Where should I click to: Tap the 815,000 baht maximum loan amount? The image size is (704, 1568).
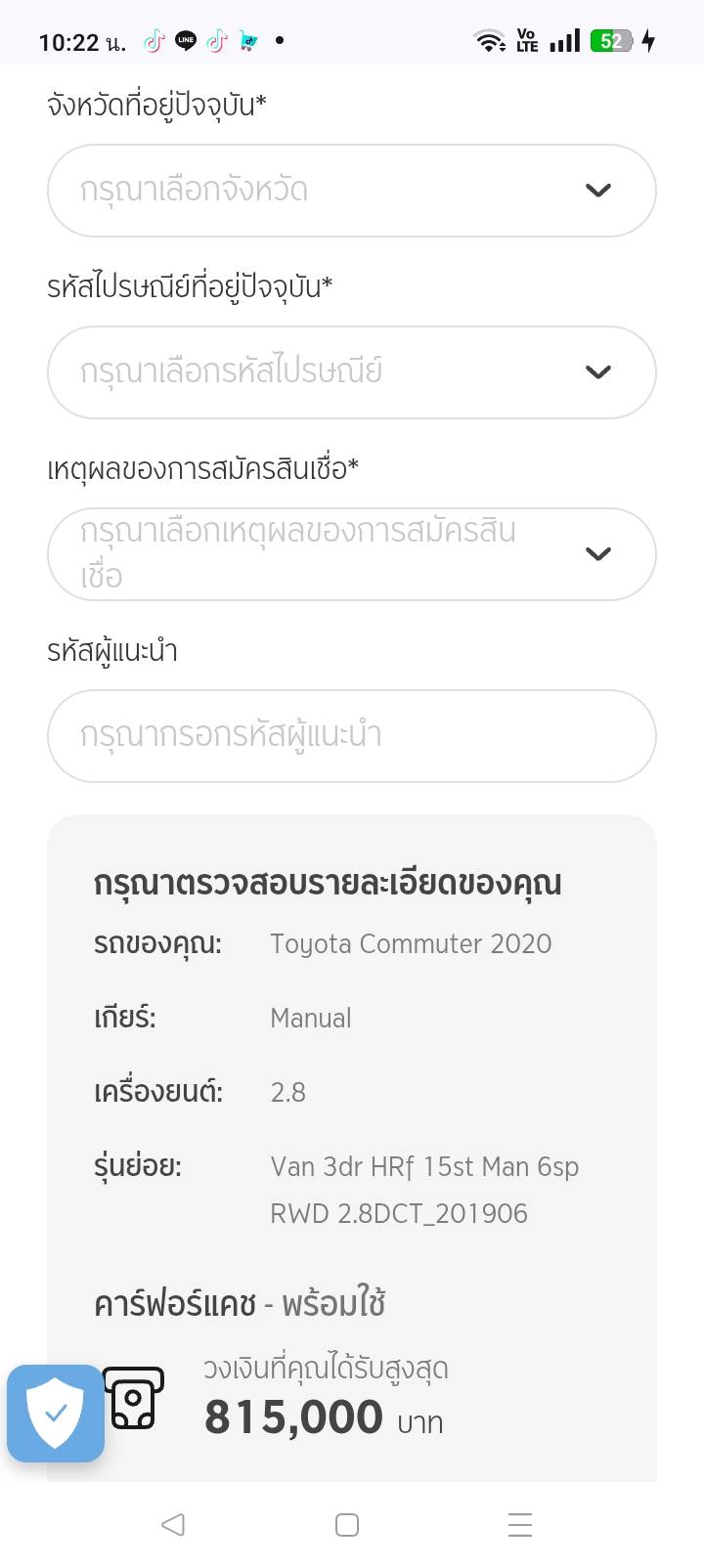pyautogui.click(x=293, y=1417)
